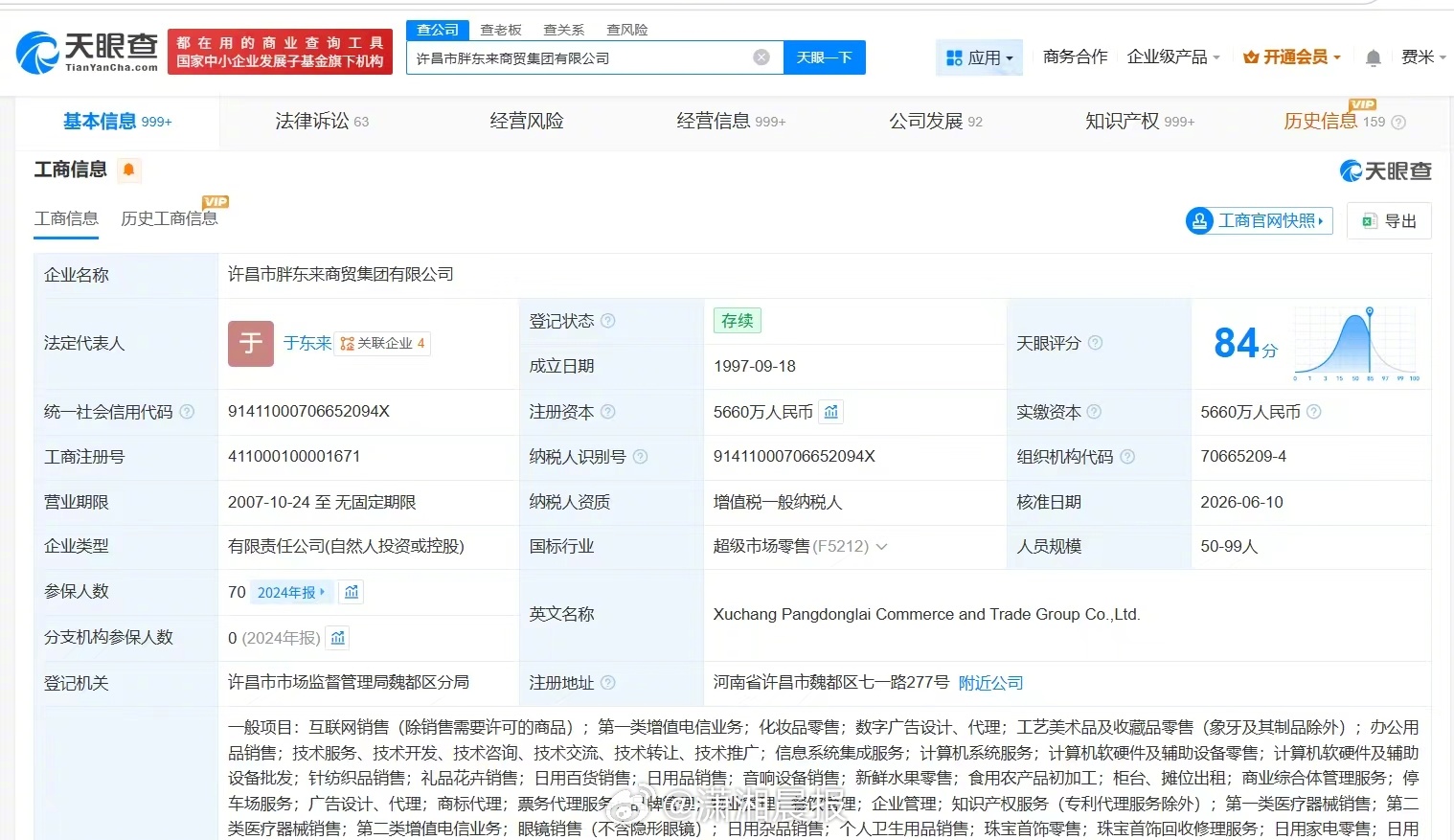Click help icon beside 注册地址 label
This screenshot has height=840, width=1454.
point(608,683)
